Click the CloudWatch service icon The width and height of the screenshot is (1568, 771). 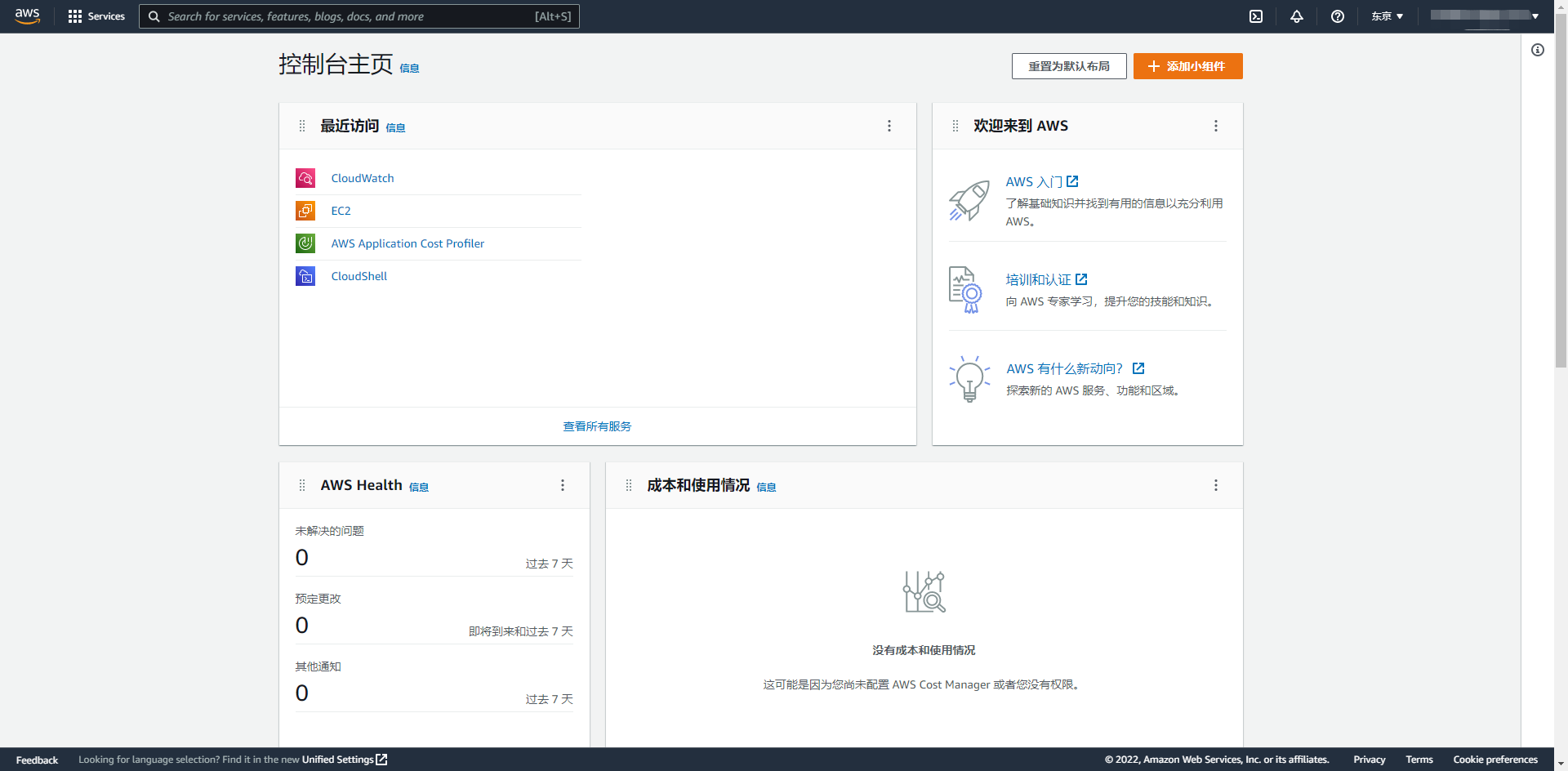(305, 178)
